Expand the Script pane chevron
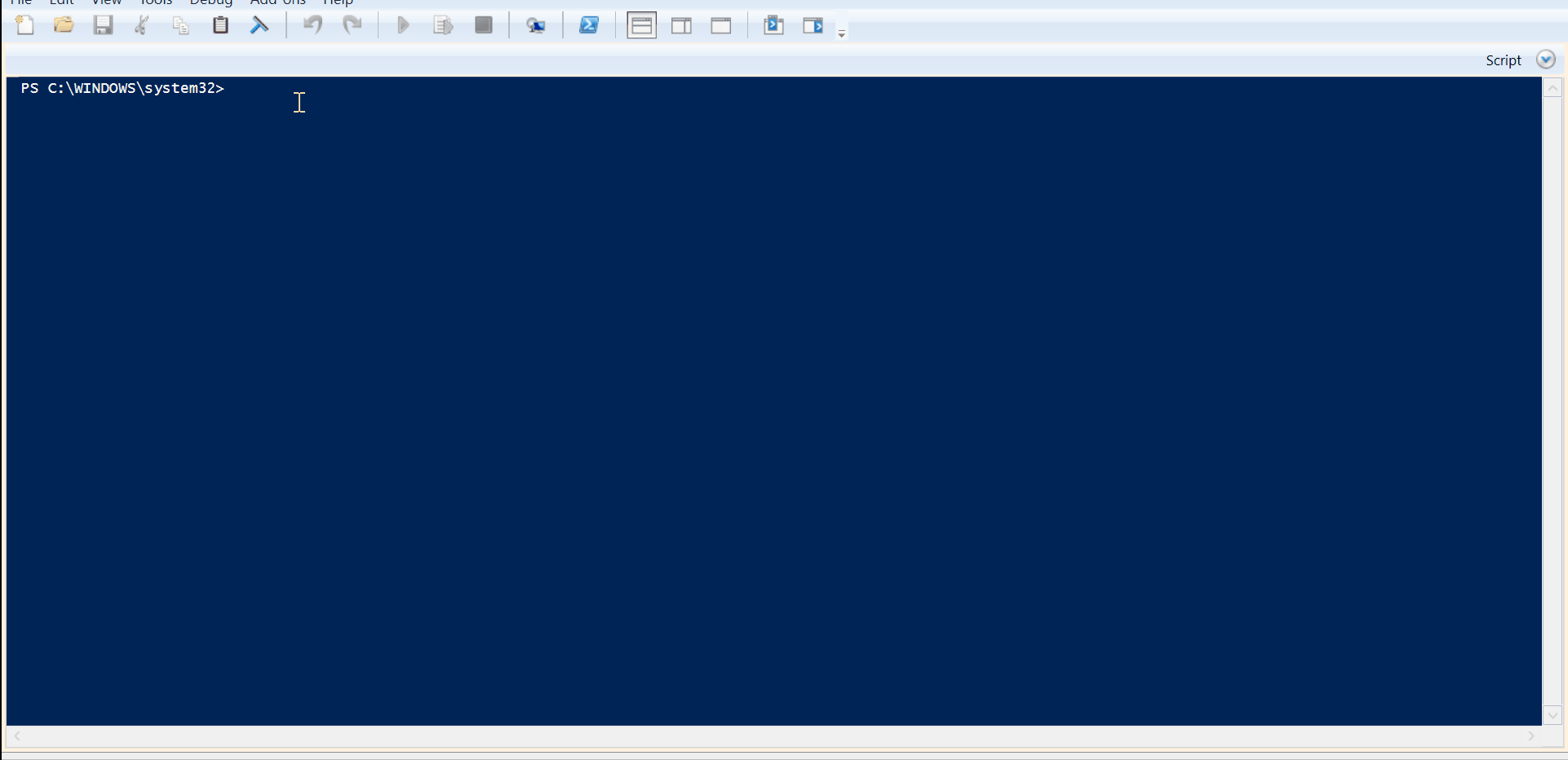This screenshot has height=760, width=1568. (x=1547, y=59)
